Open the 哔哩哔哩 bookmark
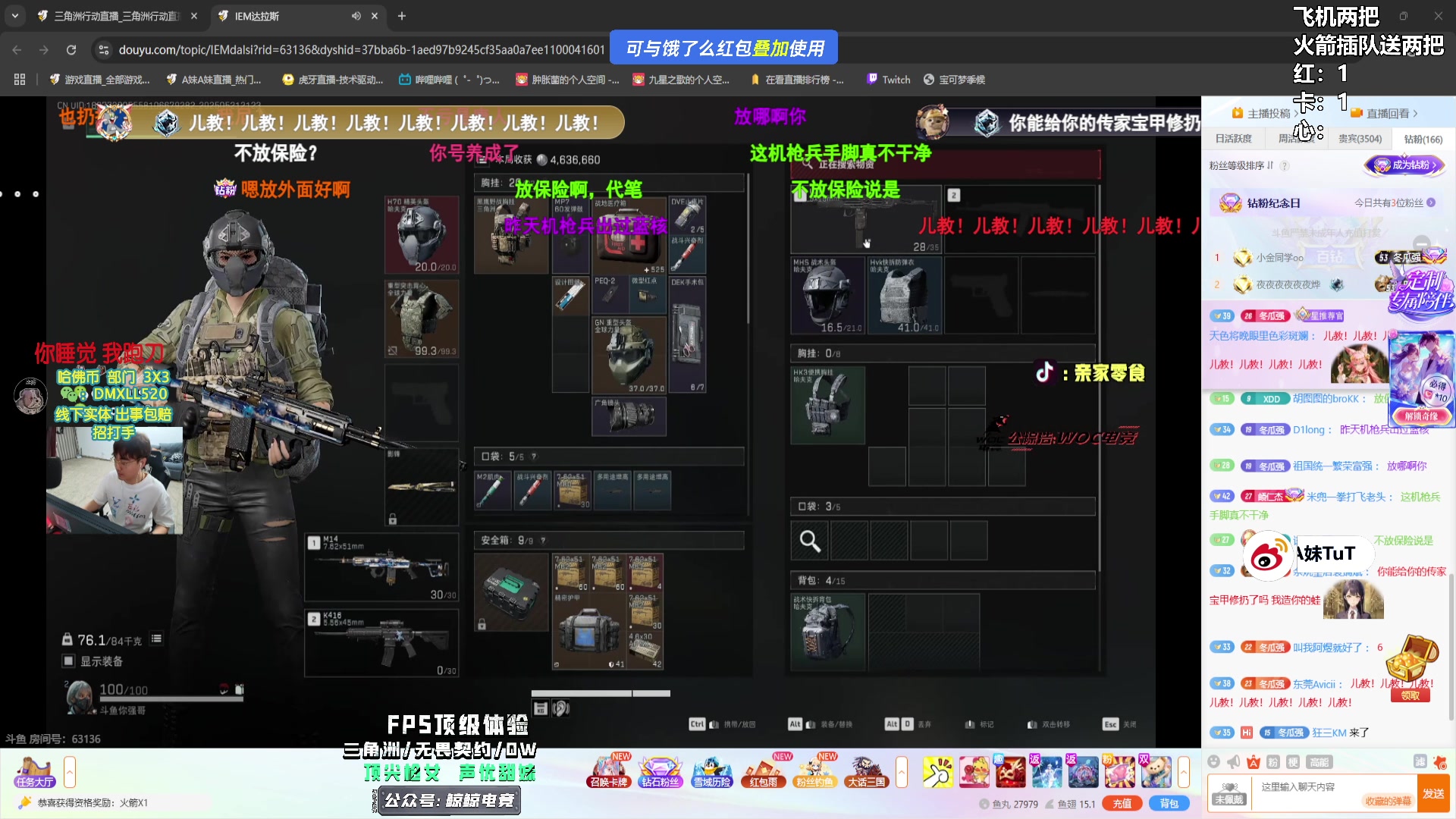This screenshot has width=1456, height=819. click(x=449, y=80)
